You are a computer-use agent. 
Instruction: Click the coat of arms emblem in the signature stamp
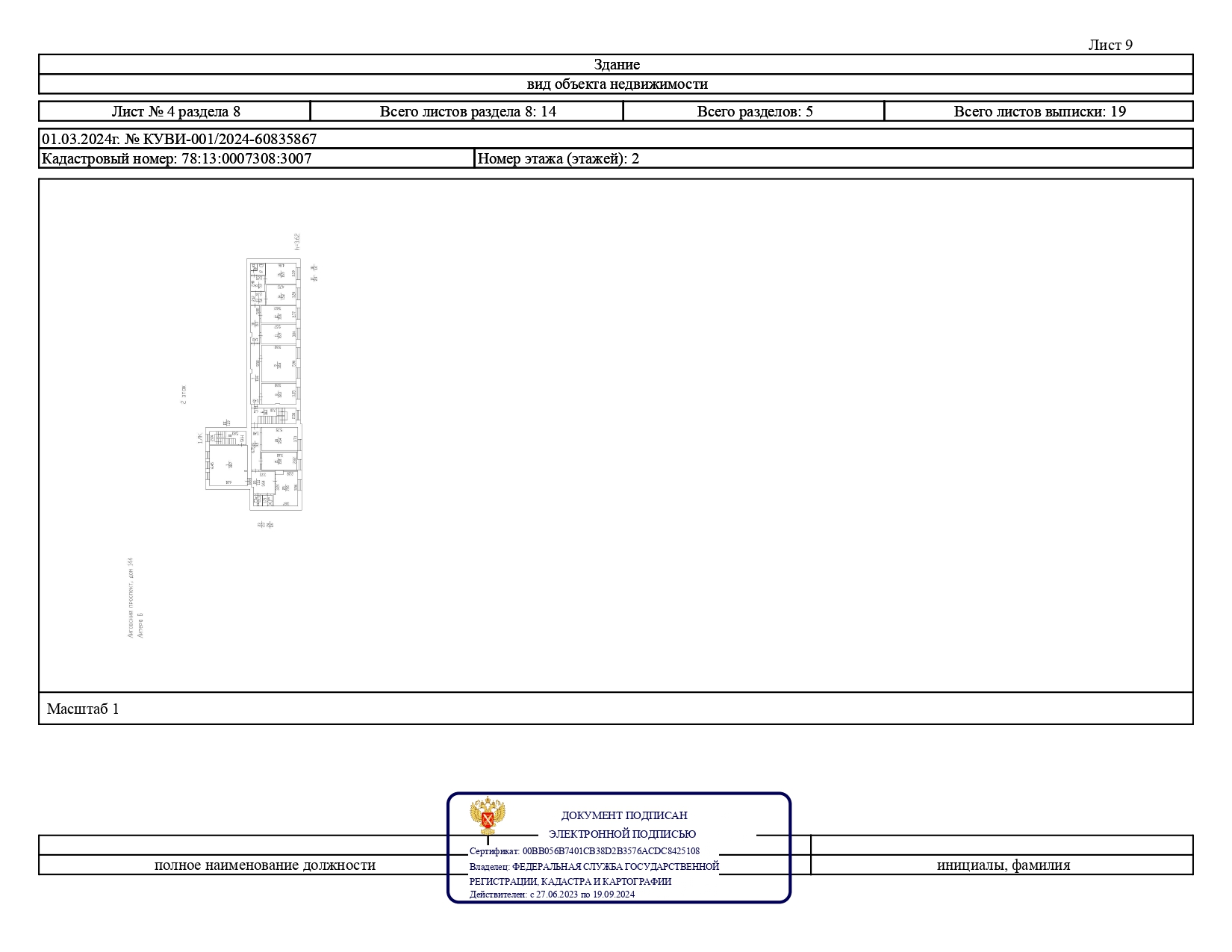[488, 816]
